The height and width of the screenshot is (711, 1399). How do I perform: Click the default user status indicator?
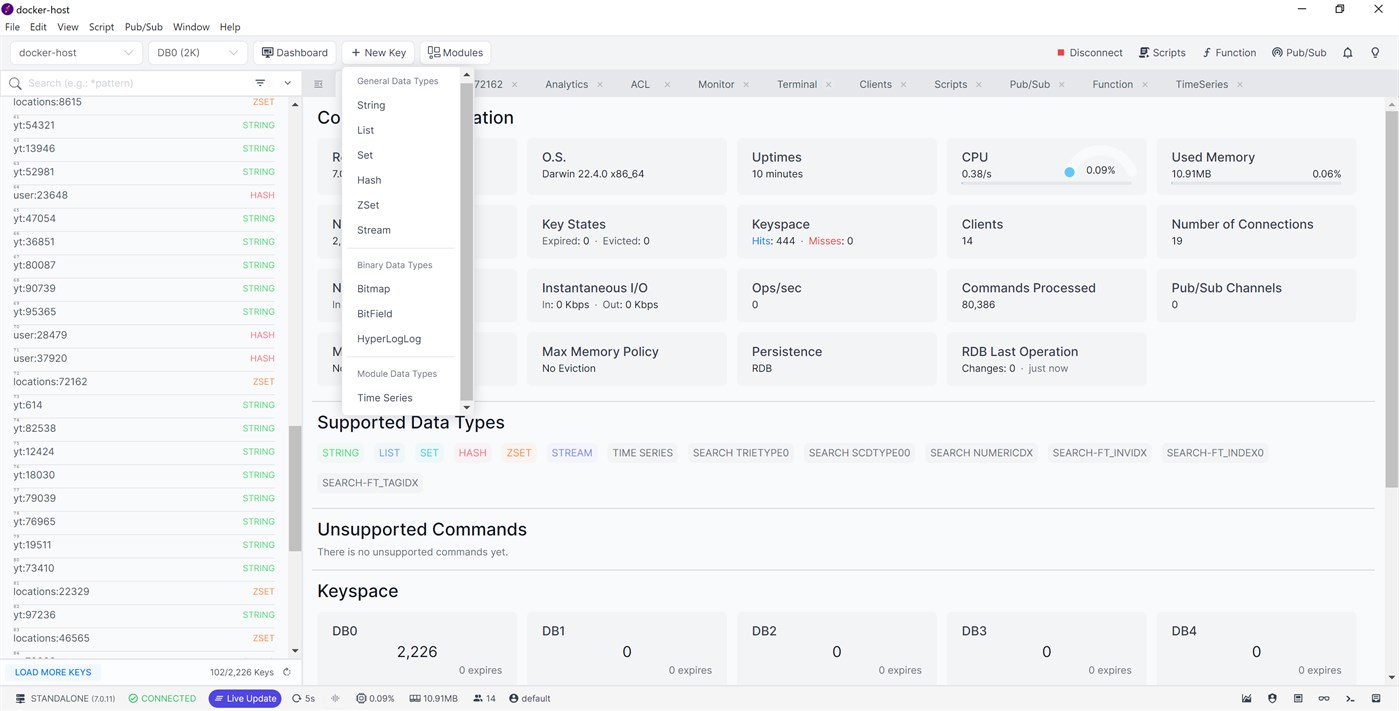click(x=530, y=699)
